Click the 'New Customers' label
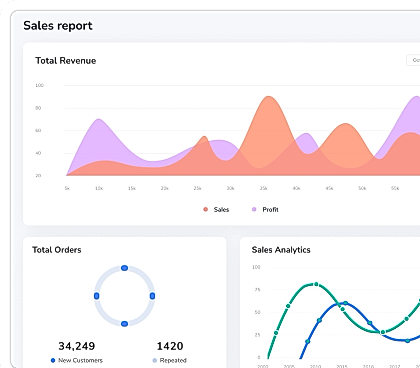 pyautogui.click(x=80, y=360)
